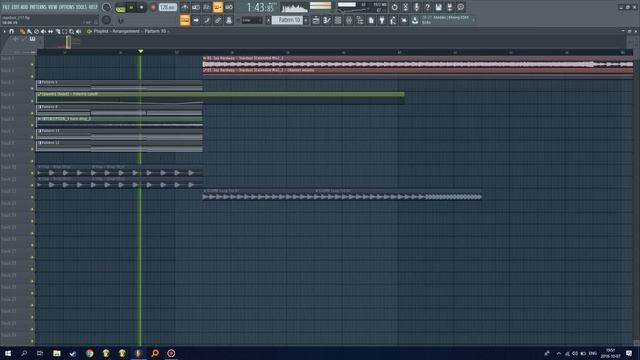Open clip menu of Jay Hardway audio clip

click(204, 58)
